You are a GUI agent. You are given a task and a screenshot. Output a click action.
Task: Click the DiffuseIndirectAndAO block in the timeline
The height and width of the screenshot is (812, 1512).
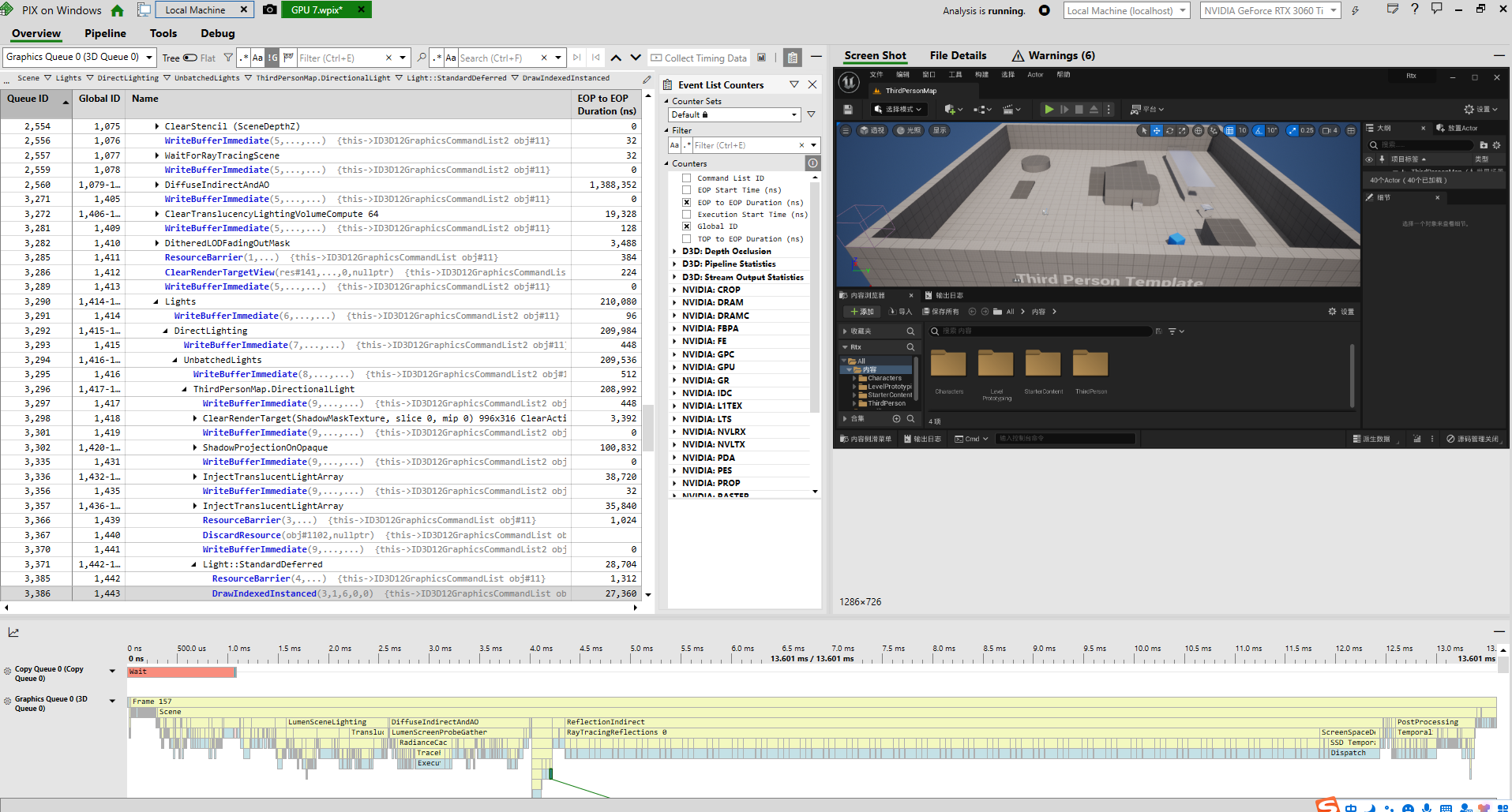[x=458, y=722]
